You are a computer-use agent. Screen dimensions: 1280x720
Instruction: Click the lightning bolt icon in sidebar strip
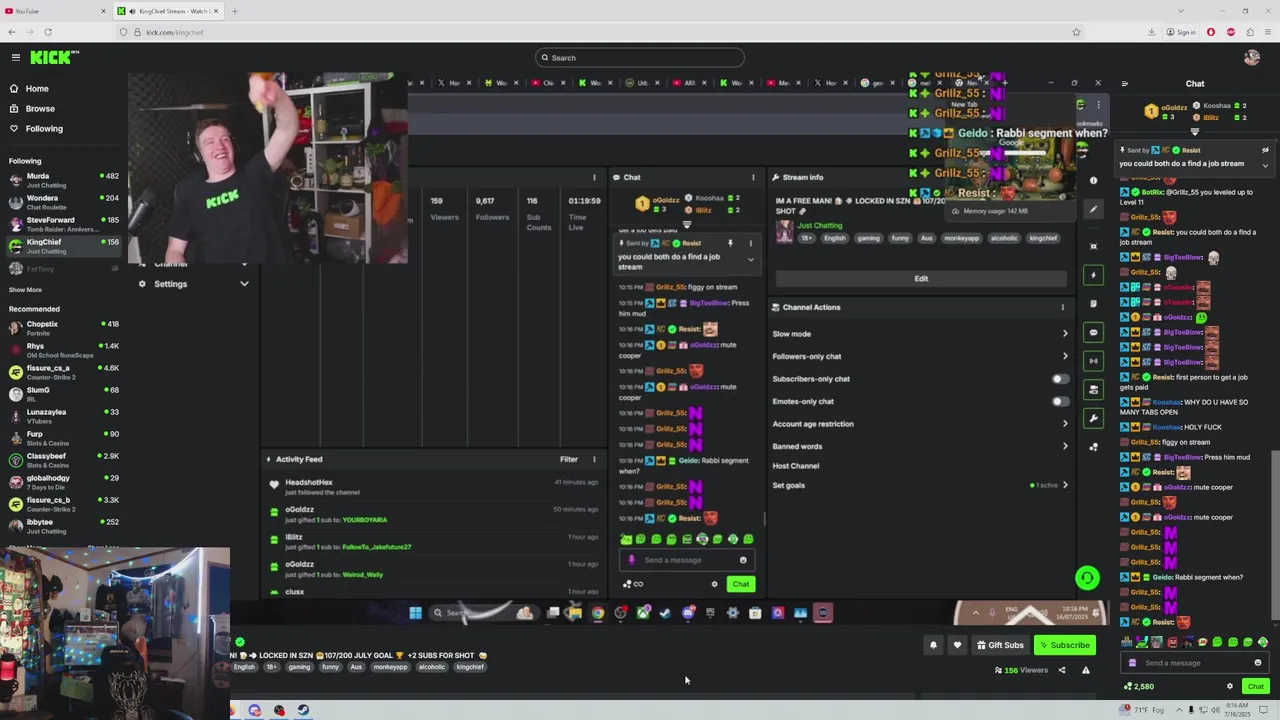[x=1093, y=275]
